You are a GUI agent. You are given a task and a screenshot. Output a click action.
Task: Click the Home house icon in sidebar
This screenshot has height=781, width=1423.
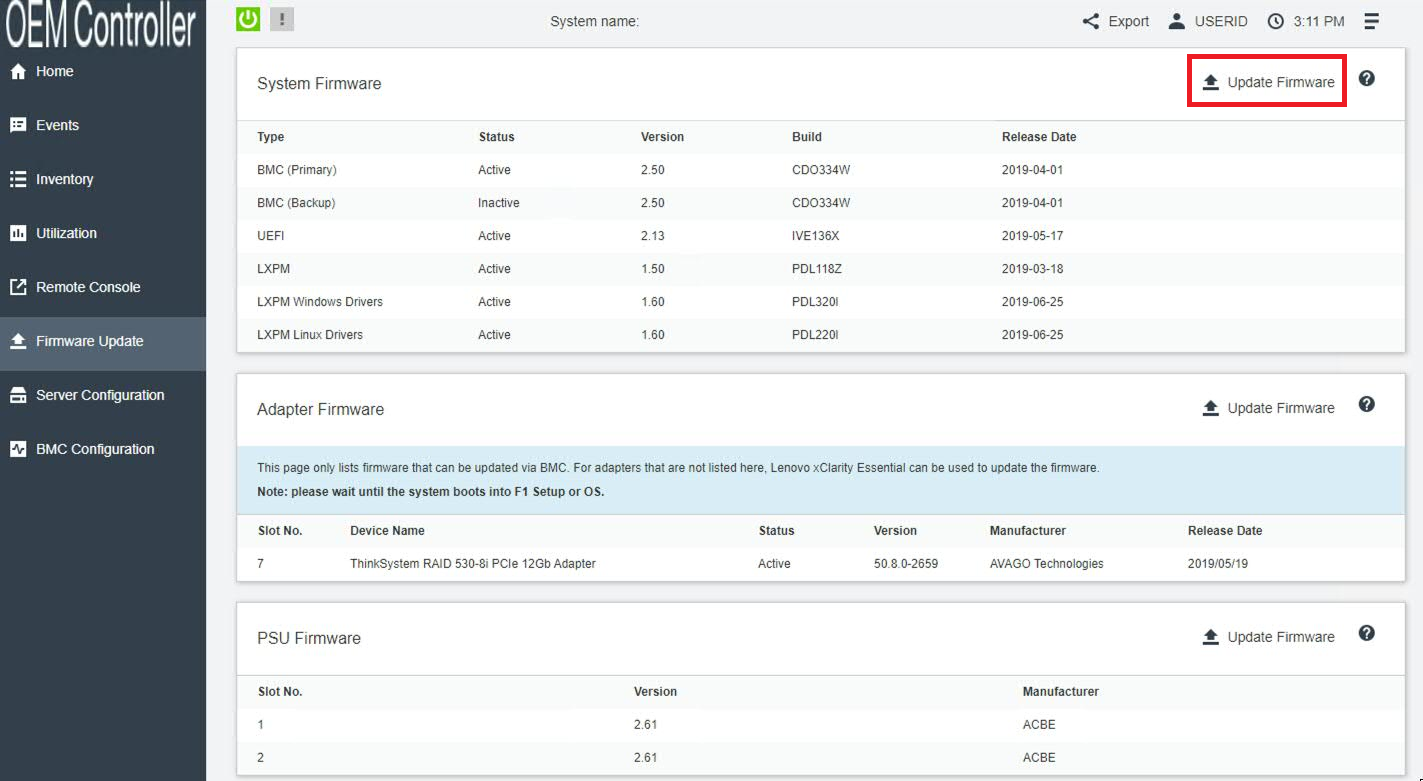point(17,71)
